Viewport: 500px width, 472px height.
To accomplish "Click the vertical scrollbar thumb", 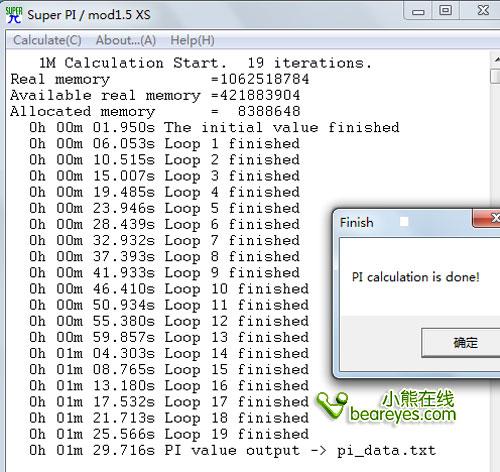I will [496, 76].
